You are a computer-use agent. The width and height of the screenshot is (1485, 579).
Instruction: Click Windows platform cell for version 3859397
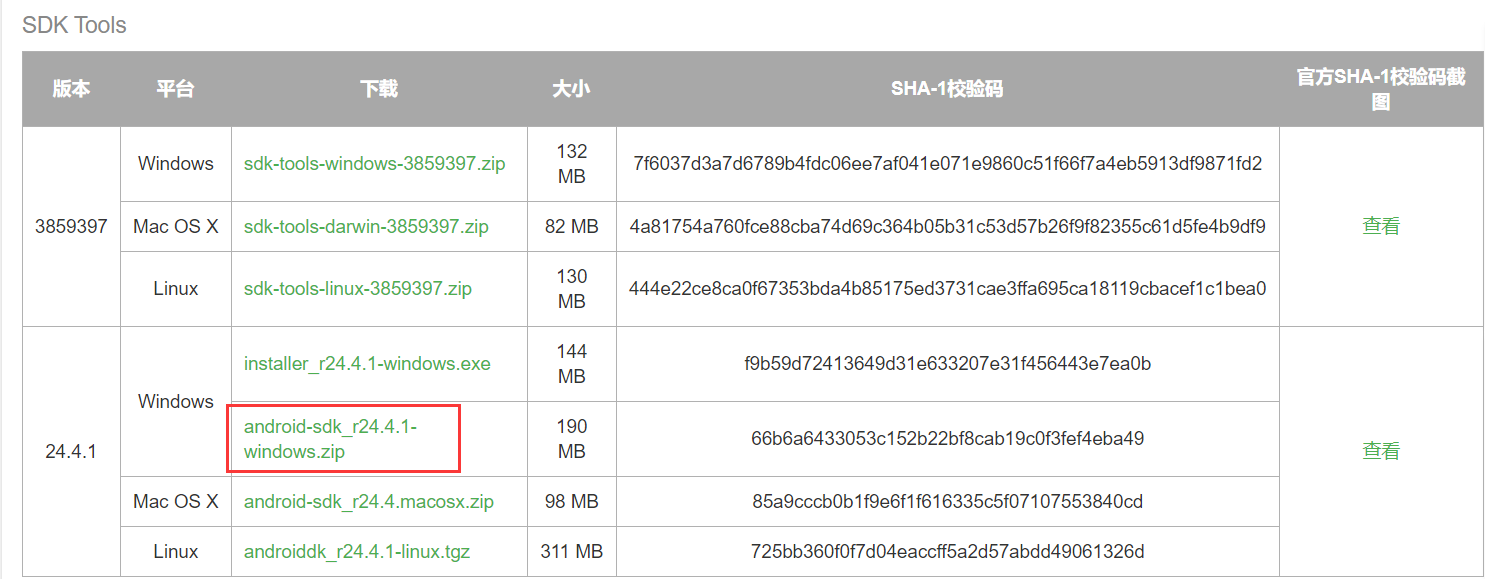coord(176,164)
